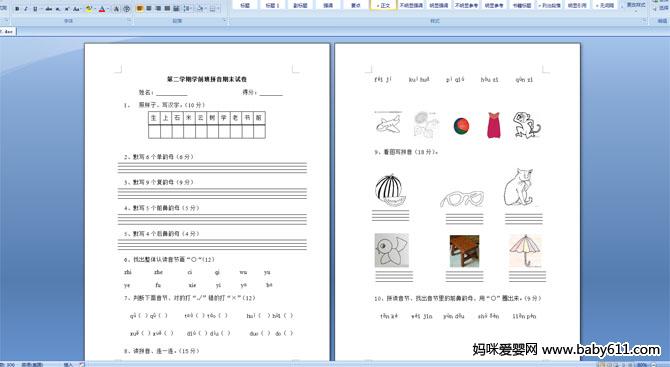Click the name blank line field

[x=172, y=93]
